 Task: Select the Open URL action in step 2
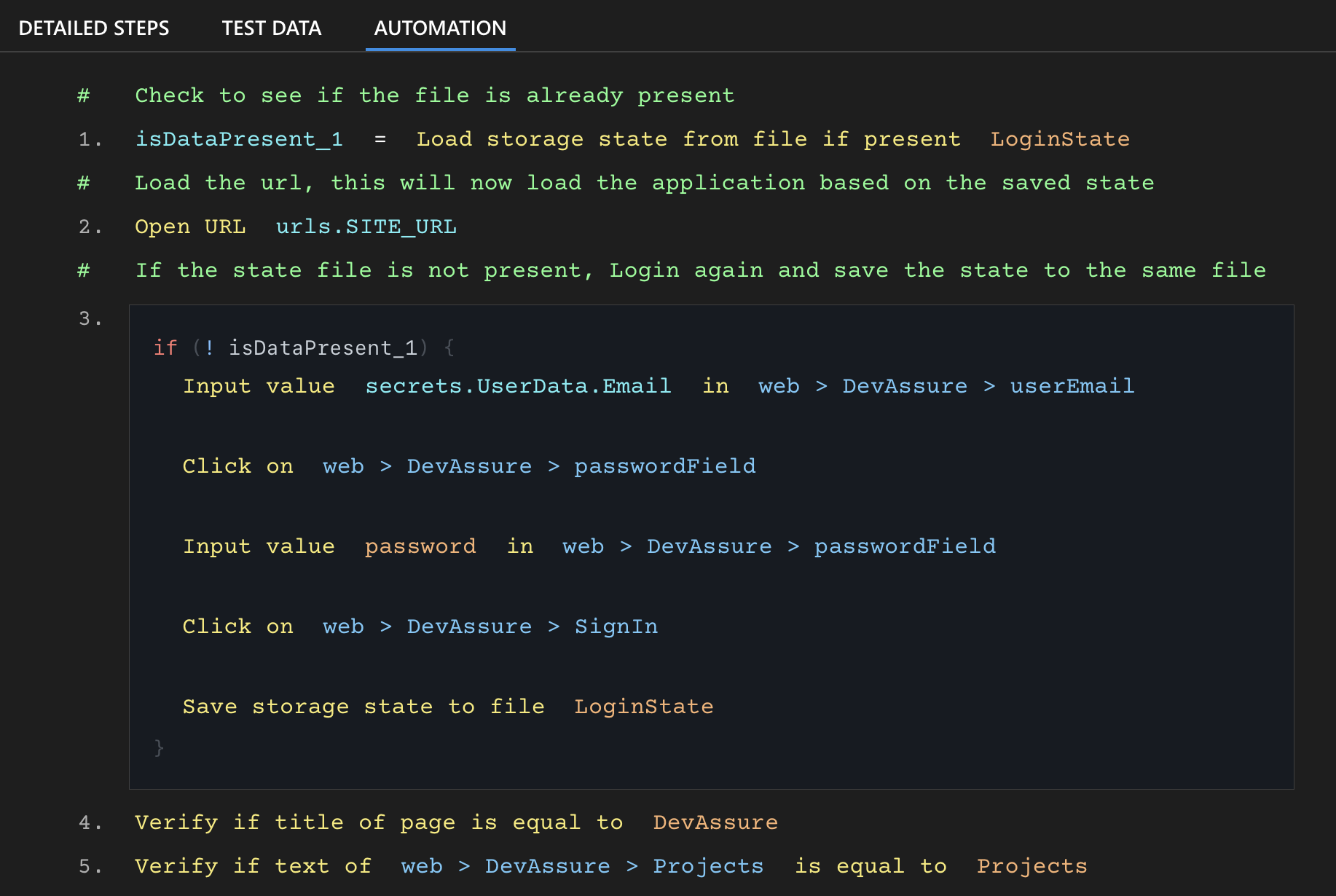(x=189, y=226)
